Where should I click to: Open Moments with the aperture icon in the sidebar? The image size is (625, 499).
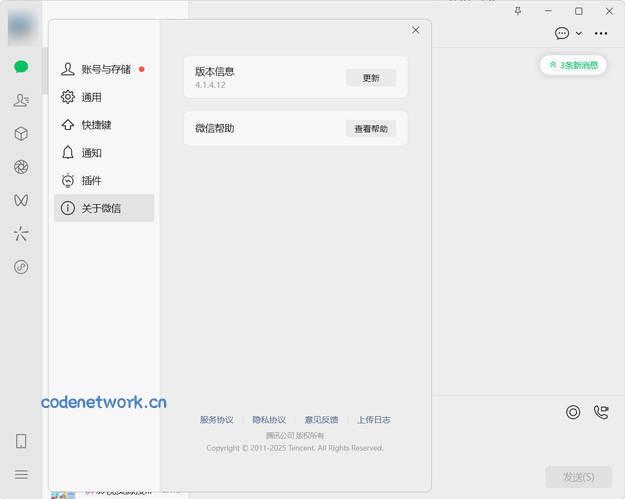tap(21, 167)
